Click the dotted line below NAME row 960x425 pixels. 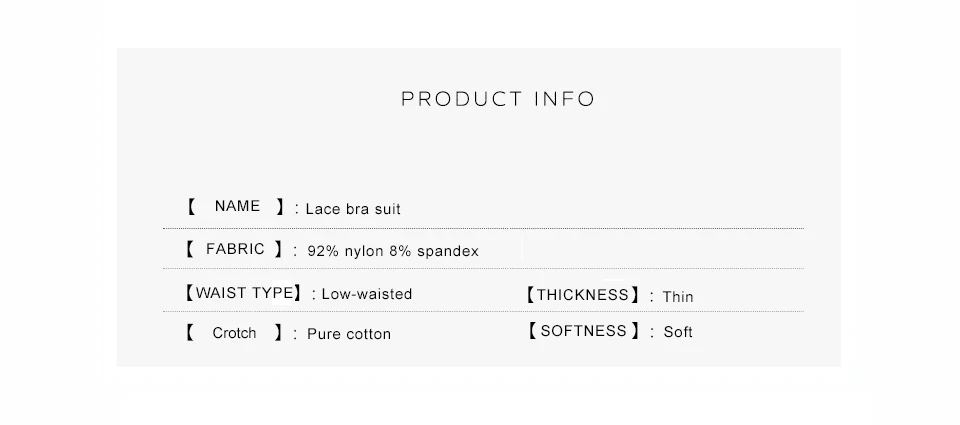pyautogui.click(x=484, y=228)
